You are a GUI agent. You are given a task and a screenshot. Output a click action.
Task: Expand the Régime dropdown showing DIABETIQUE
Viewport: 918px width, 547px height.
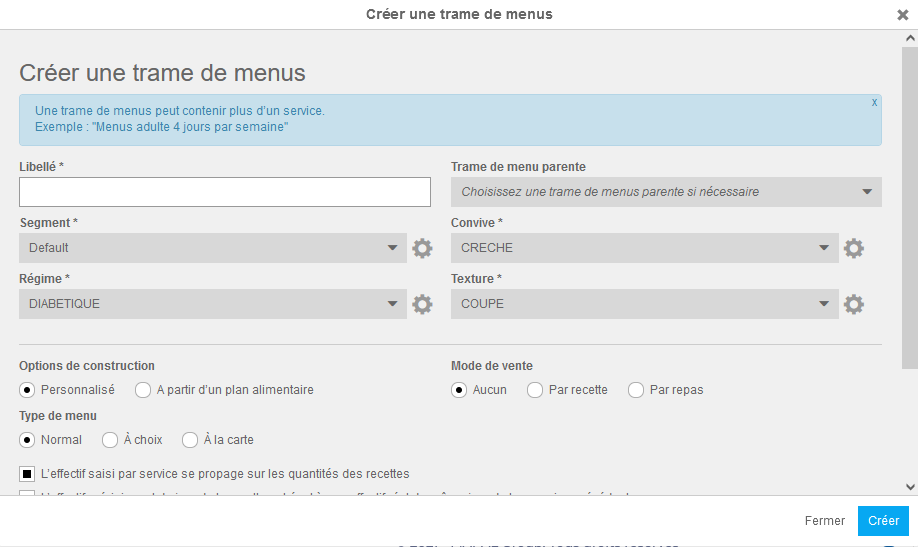[x=212, y=304]
